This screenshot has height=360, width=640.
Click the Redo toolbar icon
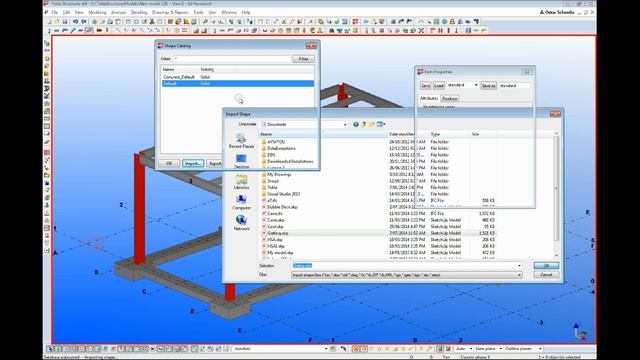tap(84, 21)
